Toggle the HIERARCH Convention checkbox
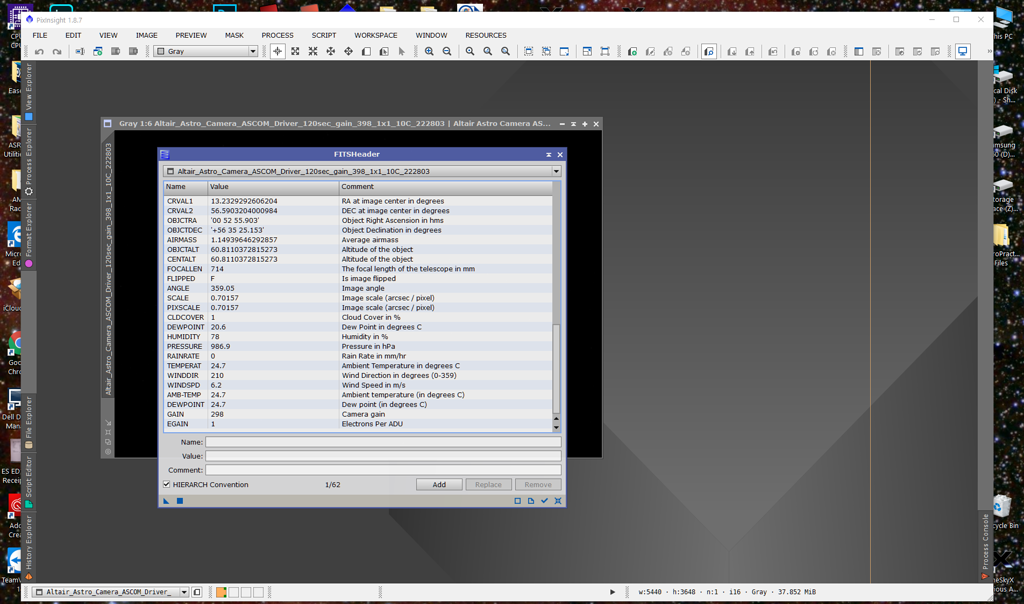 click(166, 484)
